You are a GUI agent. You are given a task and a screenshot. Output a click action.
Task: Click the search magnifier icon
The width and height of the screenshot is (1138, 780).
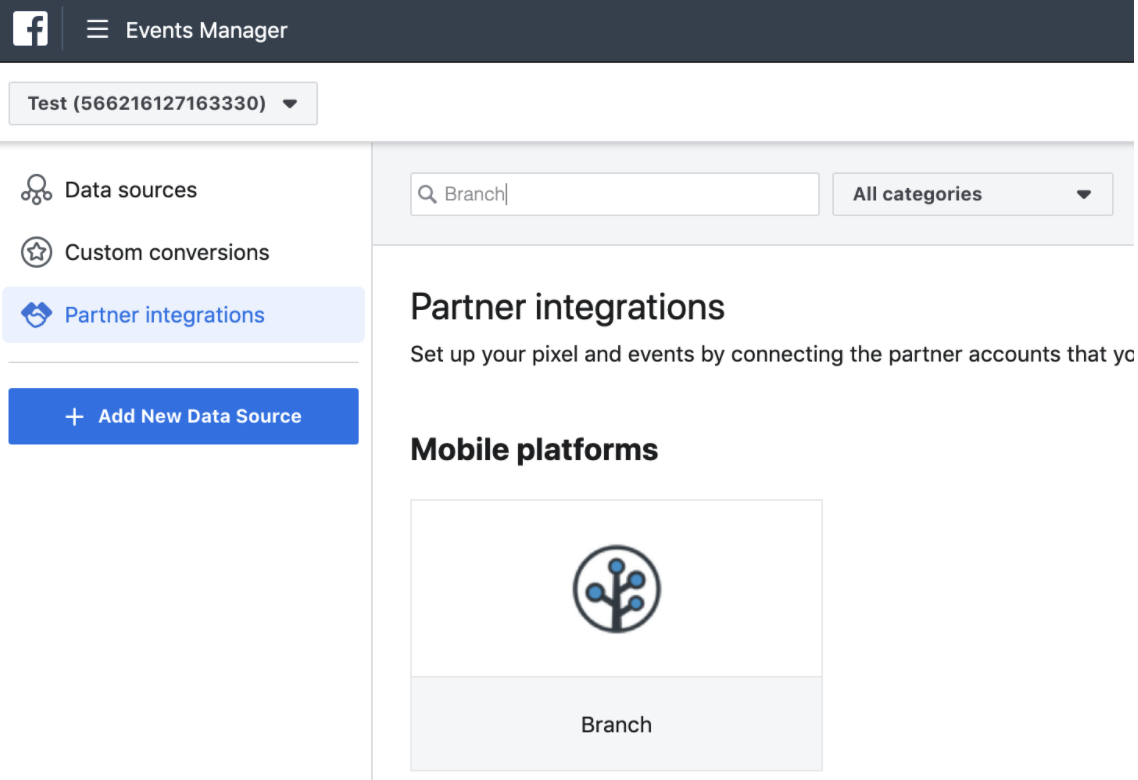[427, 194]
